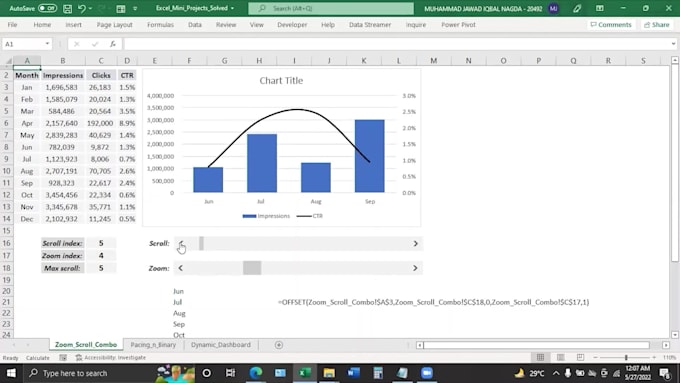The height and width of the screenshot is (383, 680).
Task: Click the Zoom slider thumb
Action: click(252, 268)
